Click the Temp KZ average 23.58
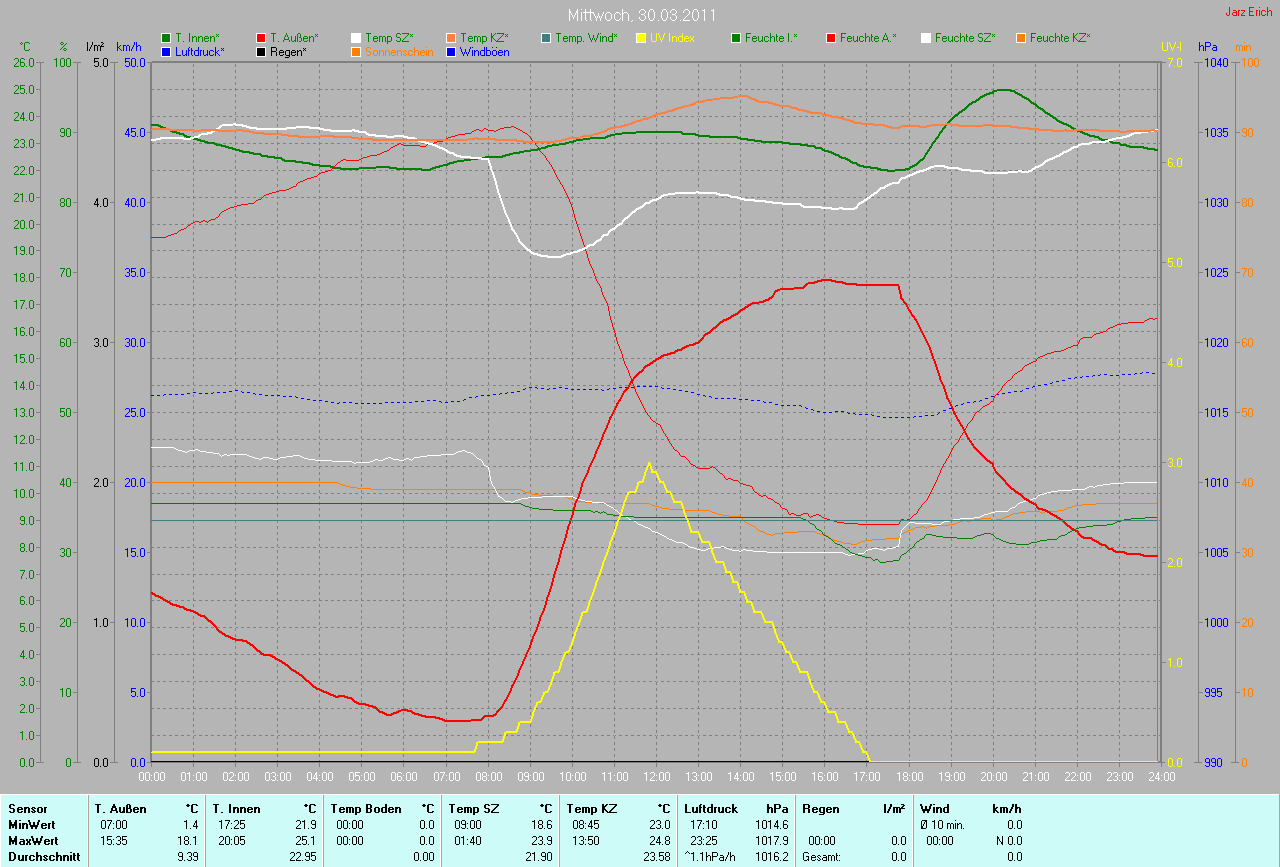The width and height of the screenshot is (1280, 867). coord(656,857)
